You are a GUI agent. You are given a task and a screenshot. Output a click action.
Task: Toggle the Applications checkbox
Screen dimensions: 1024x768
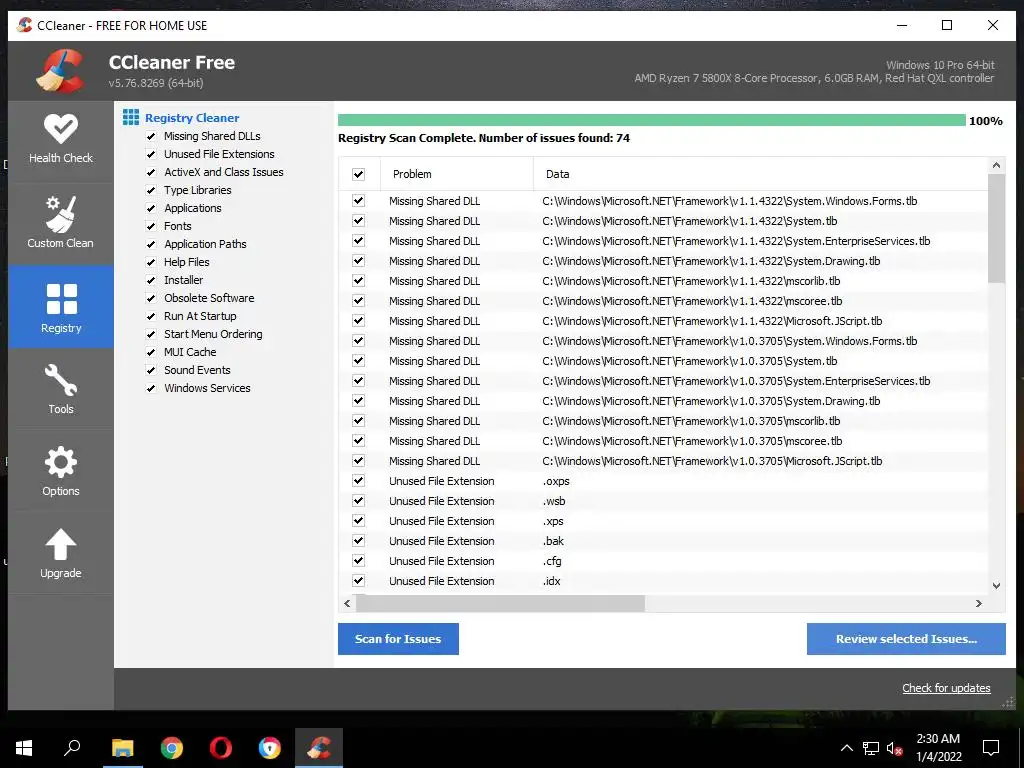click(151, 208)
